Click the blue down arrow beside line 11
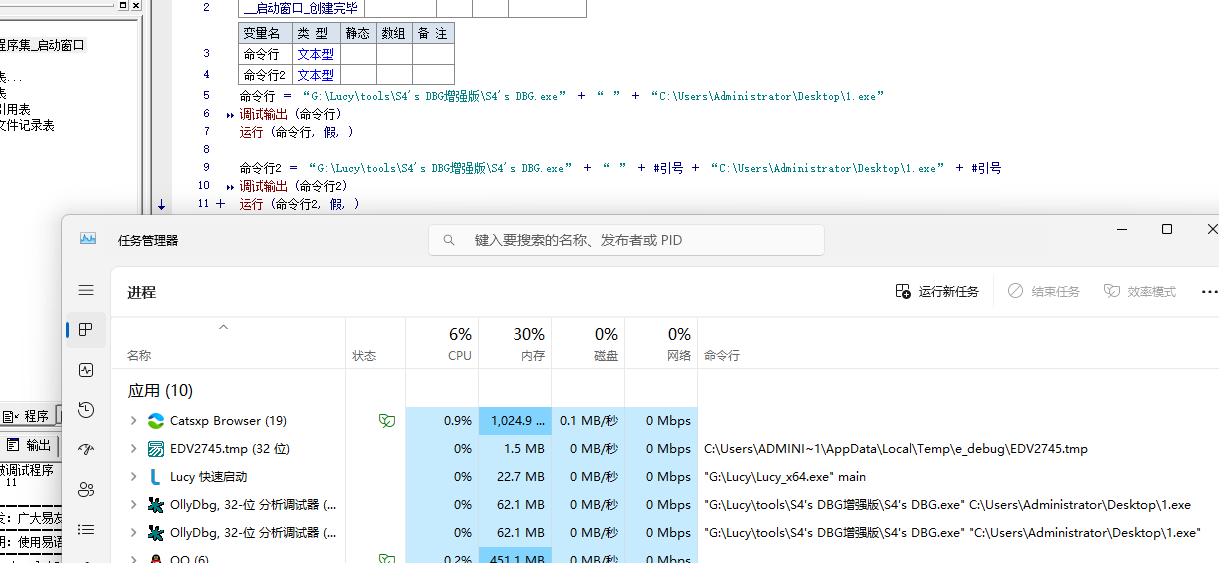The image size is (1219, 563). tap(161, 205)
